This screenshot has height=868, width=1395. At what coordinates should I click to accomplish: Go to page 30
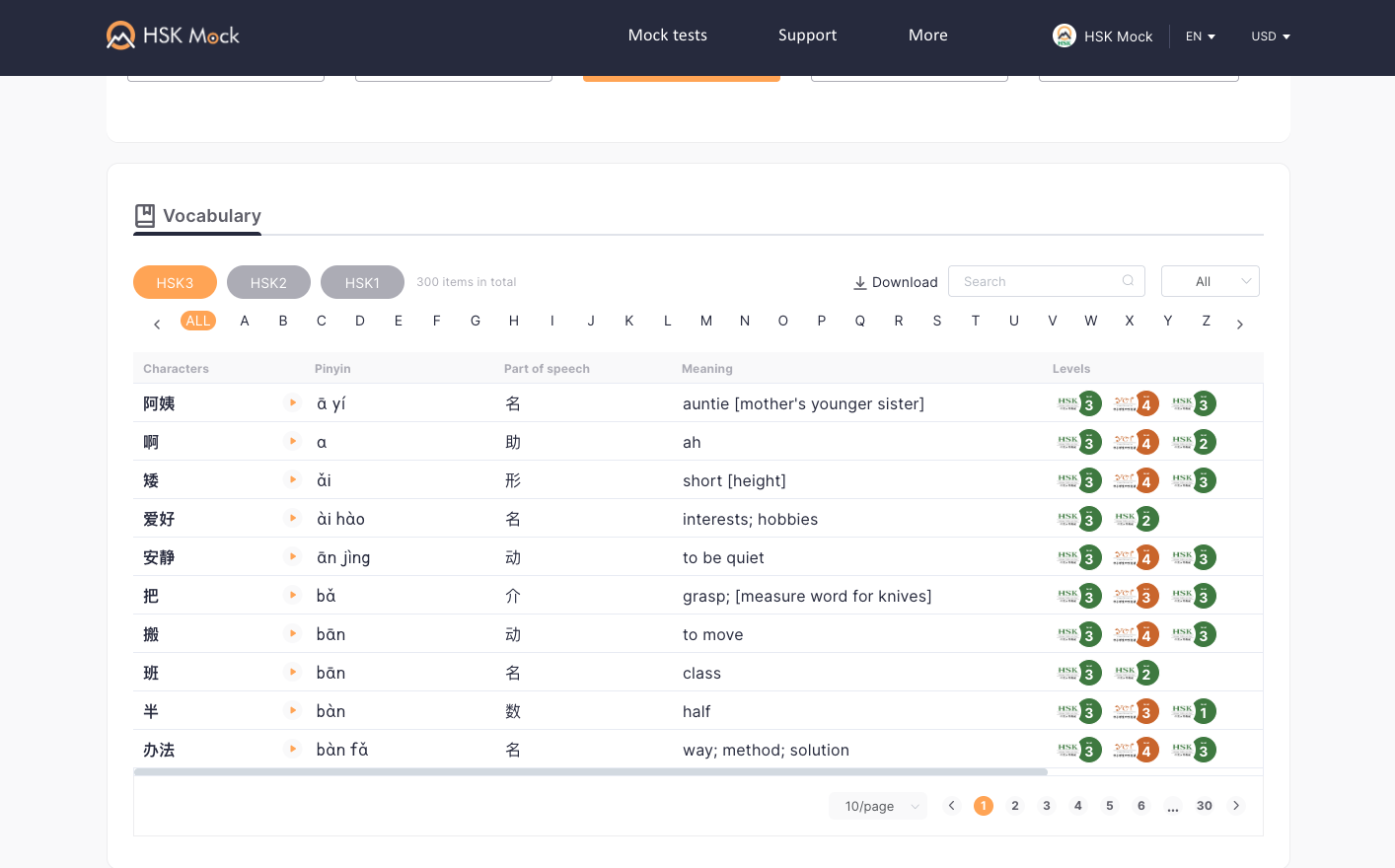[x=1205, y=806]
